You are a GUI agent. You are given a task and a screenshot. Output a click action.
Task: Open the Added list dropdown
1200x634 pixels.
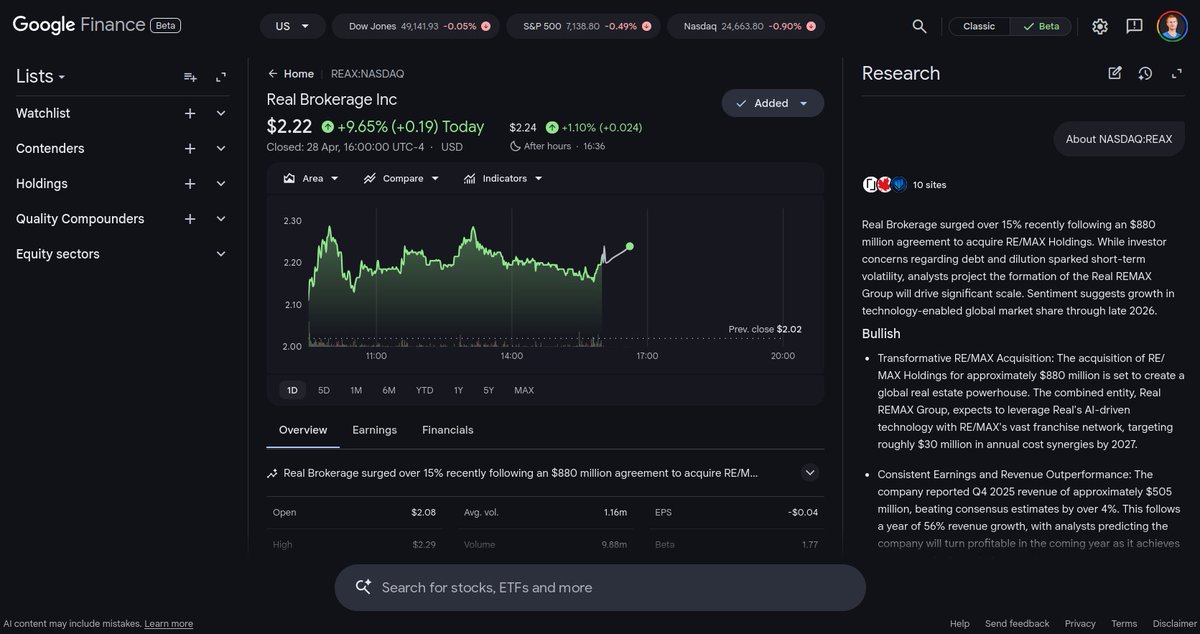[773, 103]
